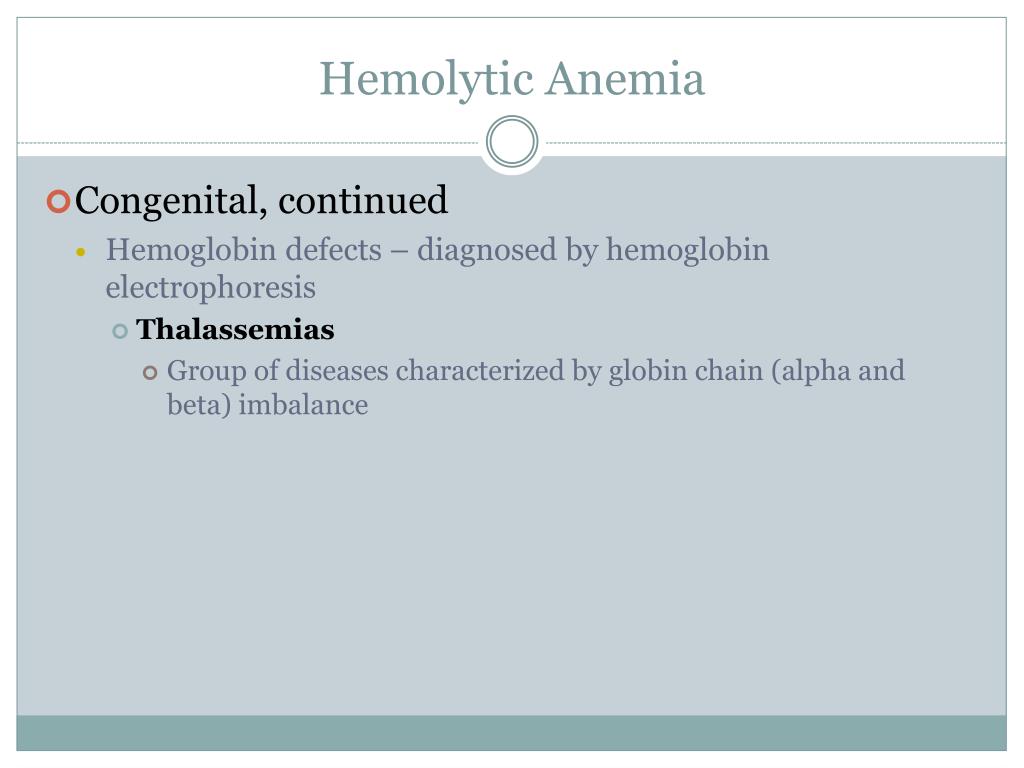Click the word Hemolytic in the title

point(426,79)
